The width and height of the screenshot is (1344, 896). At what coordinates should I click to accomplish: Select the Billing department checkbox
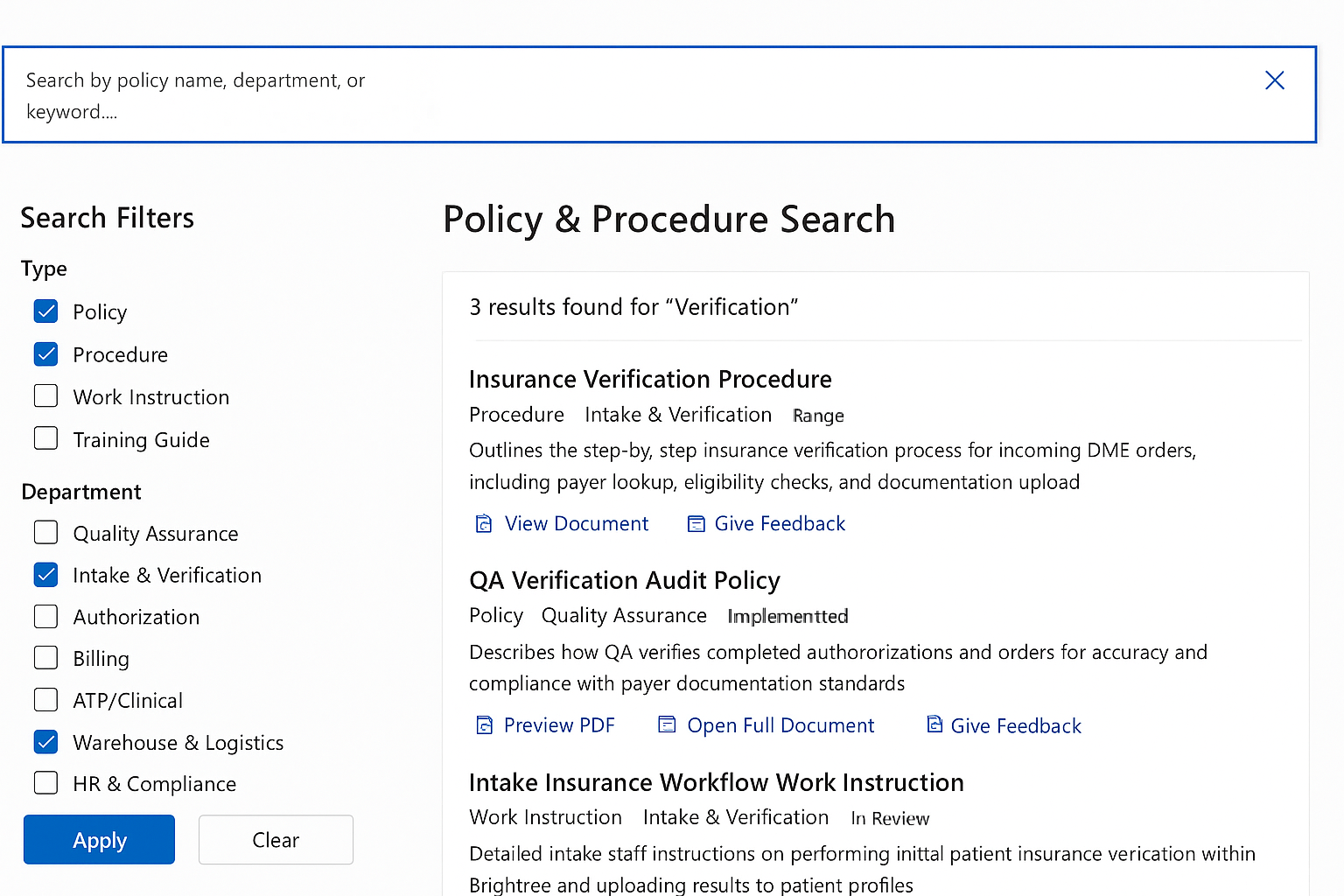(46, 658)
